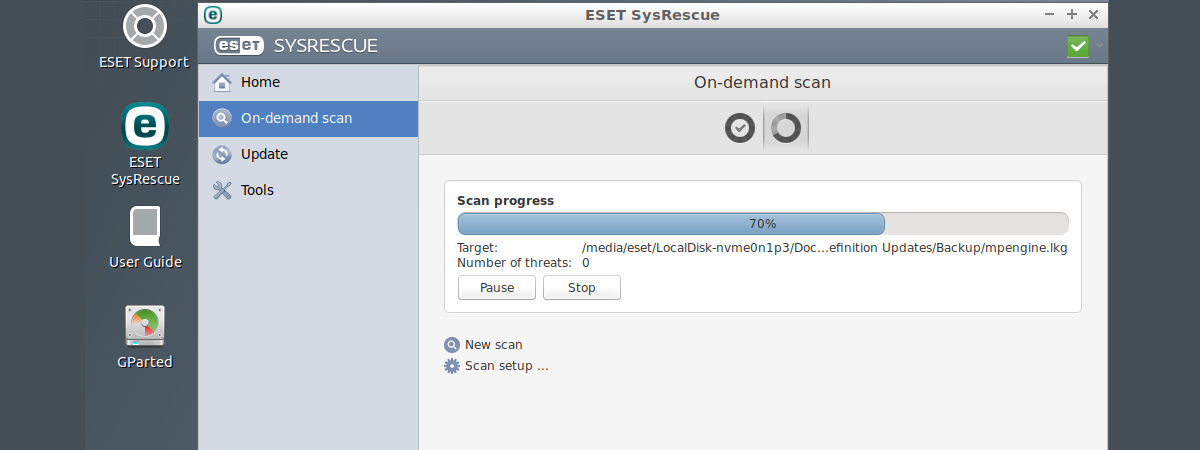Viewport: 1200px width, 450px height.
Task: Click the Number of threats value 0
Action: pos(586,263)
